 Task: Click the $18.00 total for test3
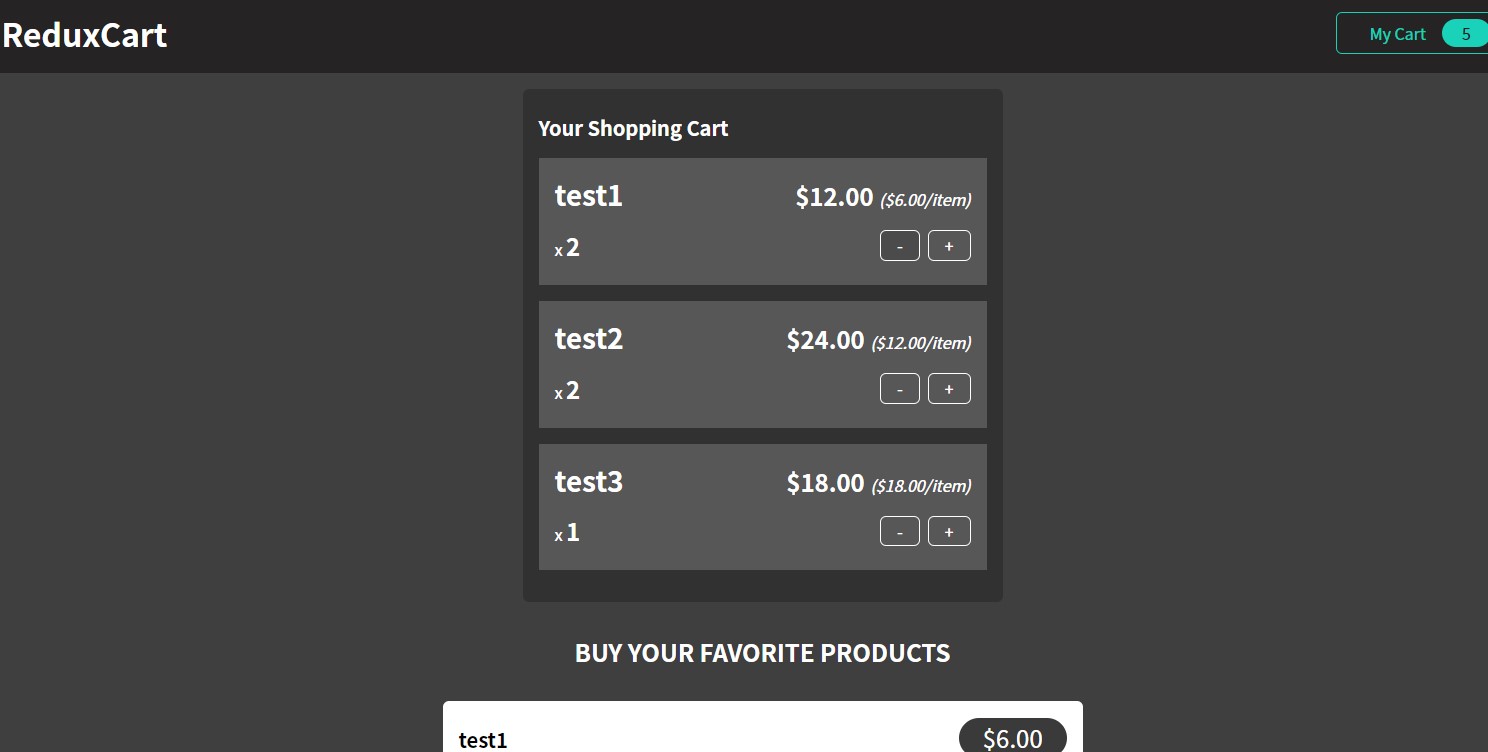[x=825, y=483]
